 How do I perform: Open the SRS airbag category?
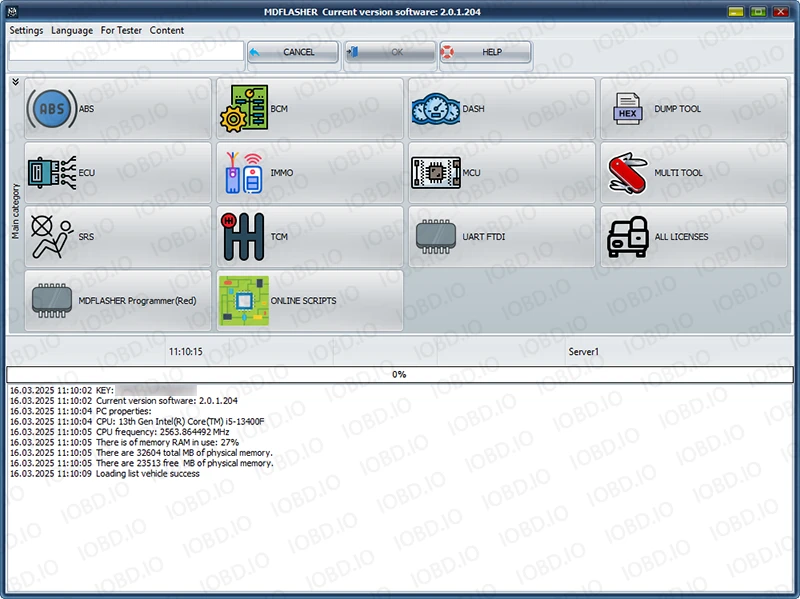(x=118, y=237)
